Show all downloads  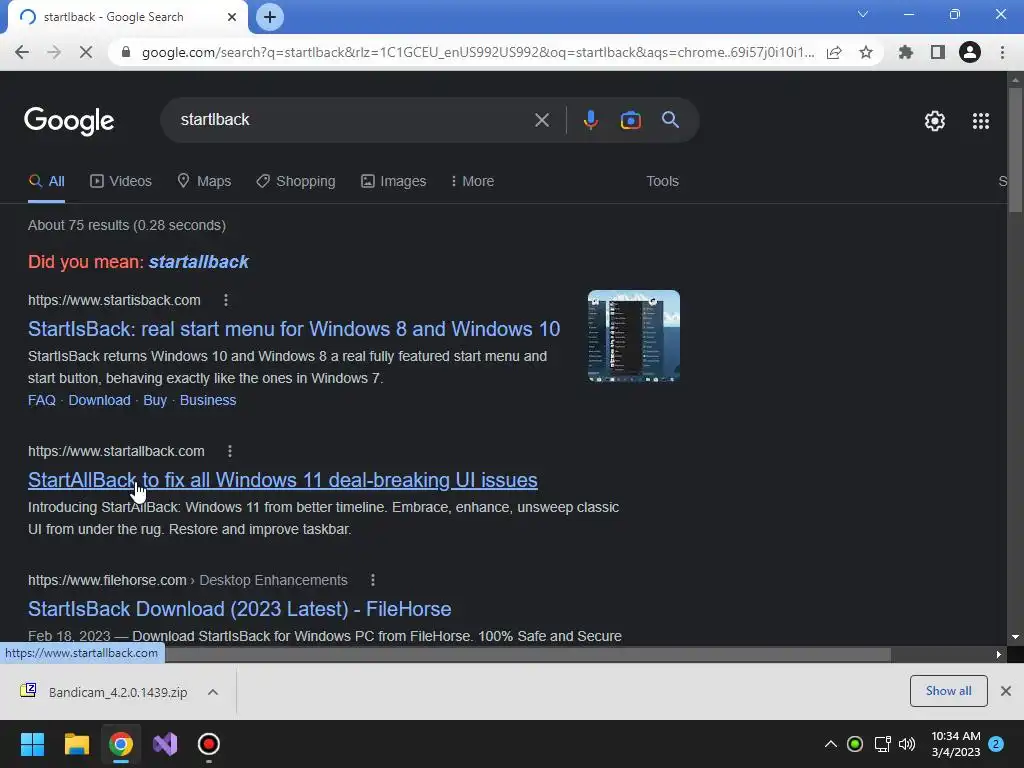tap(948, 691)
